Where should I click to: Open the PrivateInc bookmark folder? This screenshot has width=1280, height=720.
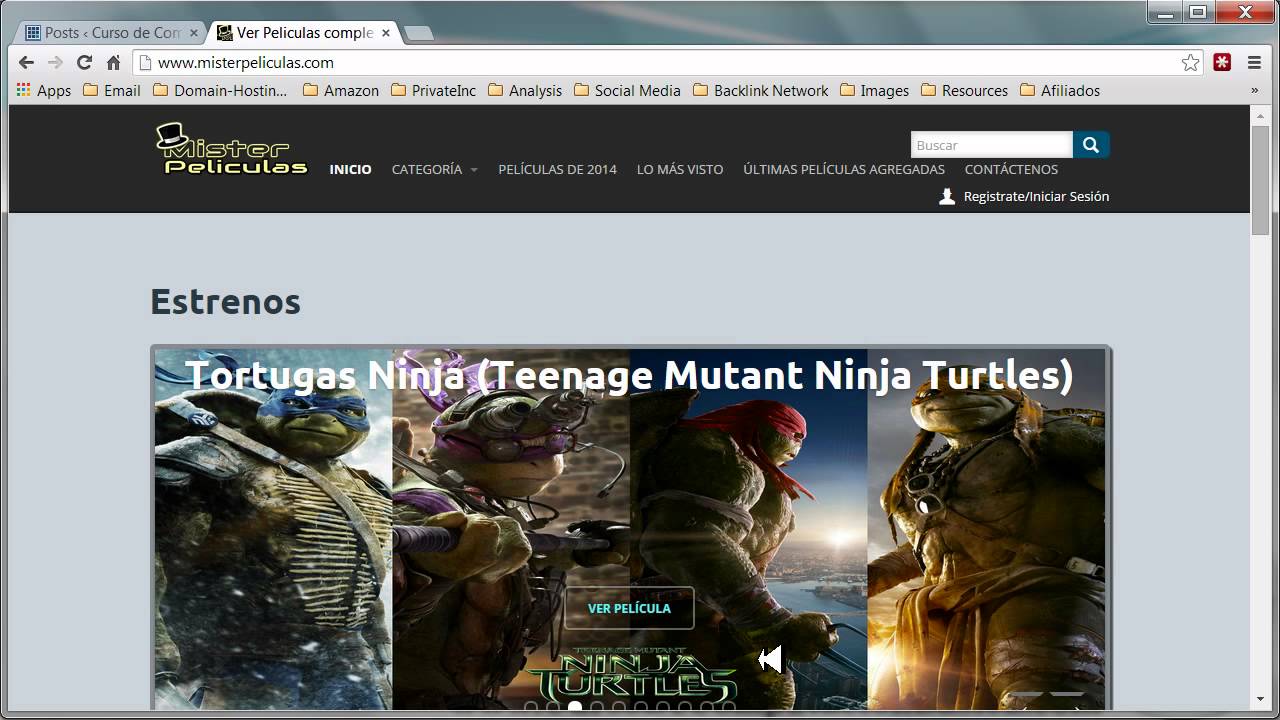coord(434,90)
